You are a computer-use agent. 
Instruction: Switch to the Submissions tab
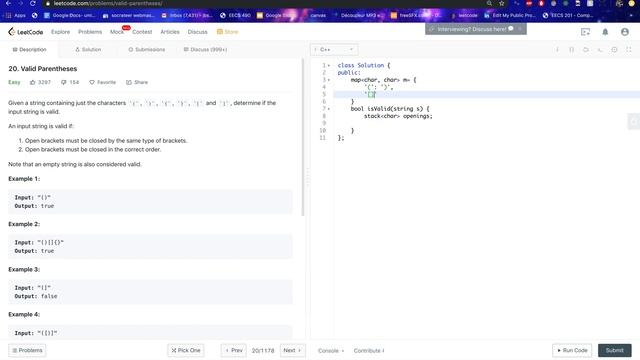[147, 49]
